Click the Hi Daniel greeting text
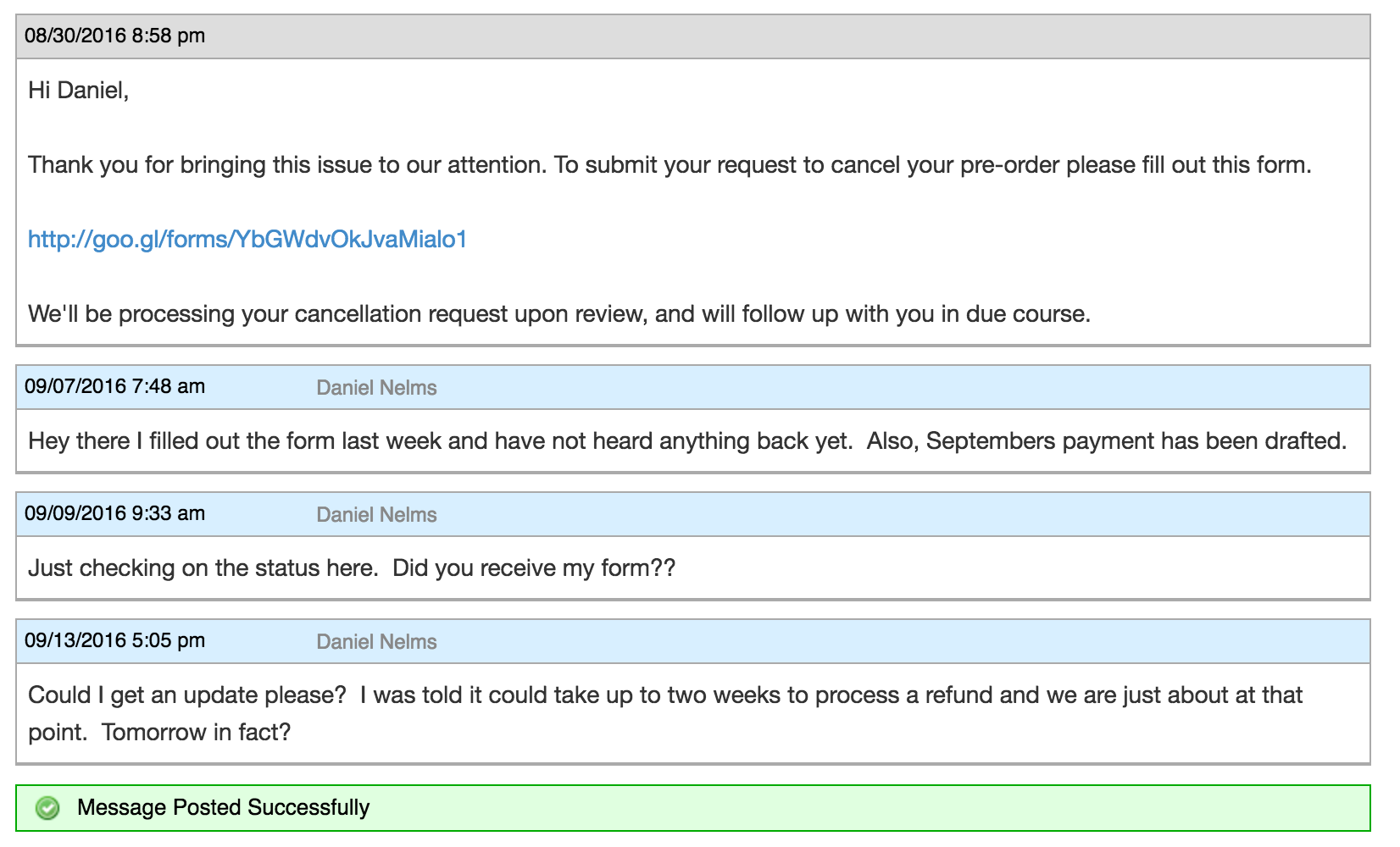This screenshot has width=1400, height=847. click(x=79, y=91)
